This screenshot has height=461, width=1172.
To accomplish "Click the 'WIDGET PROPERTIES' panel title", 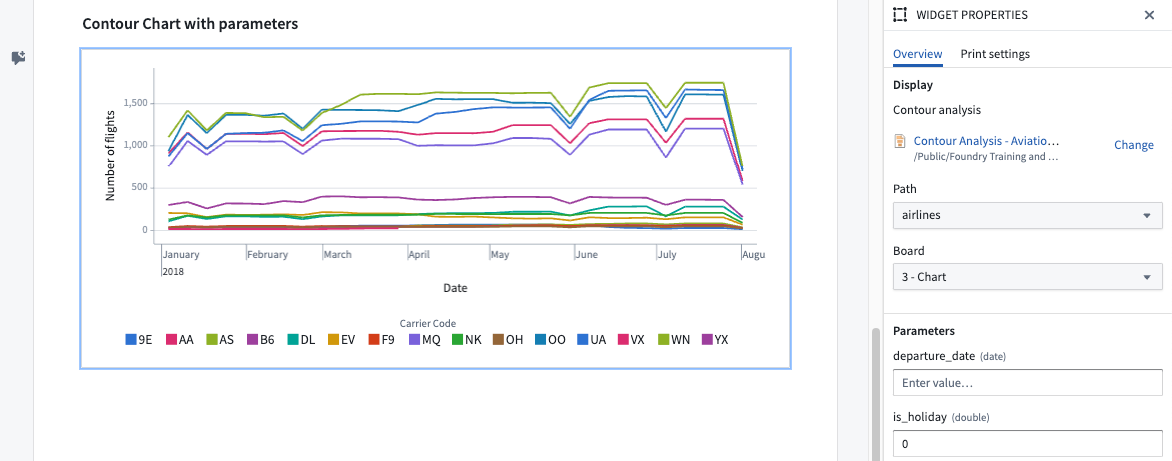I will click(971, 15).
